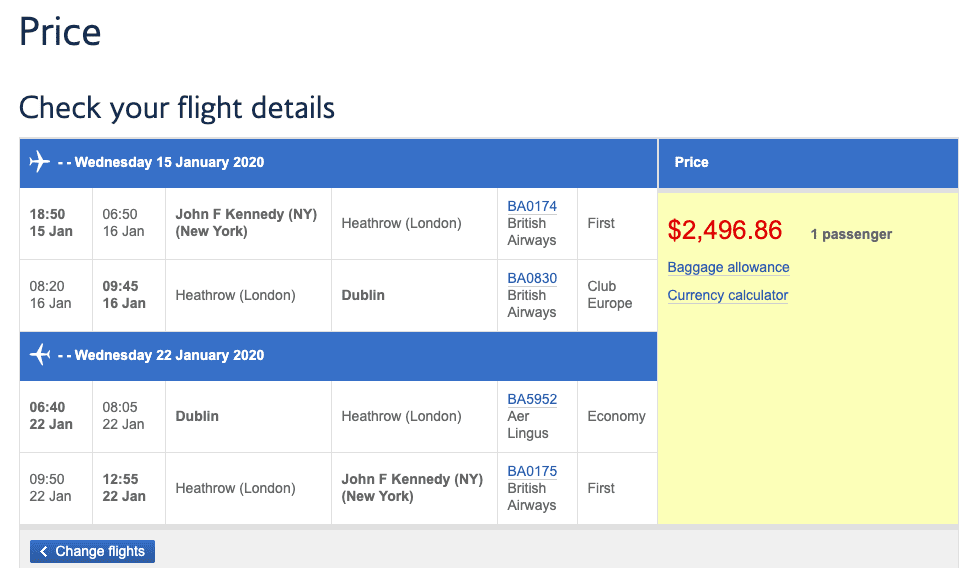
Task: Click the return flight airplane icon
Action: tap(40, 355)
